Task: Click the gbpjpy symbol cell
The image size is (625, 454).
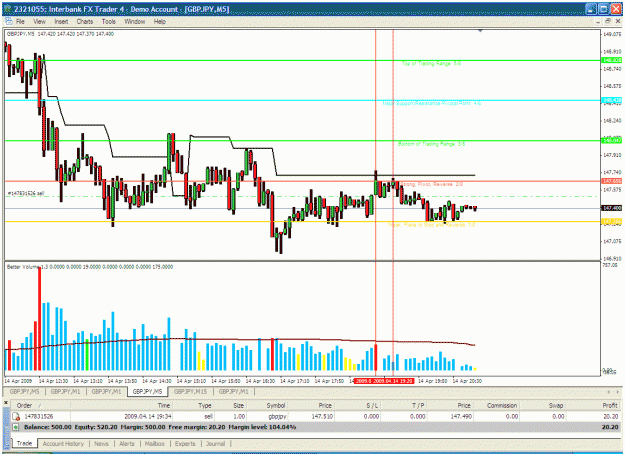Action: click(x=277, y=417)
